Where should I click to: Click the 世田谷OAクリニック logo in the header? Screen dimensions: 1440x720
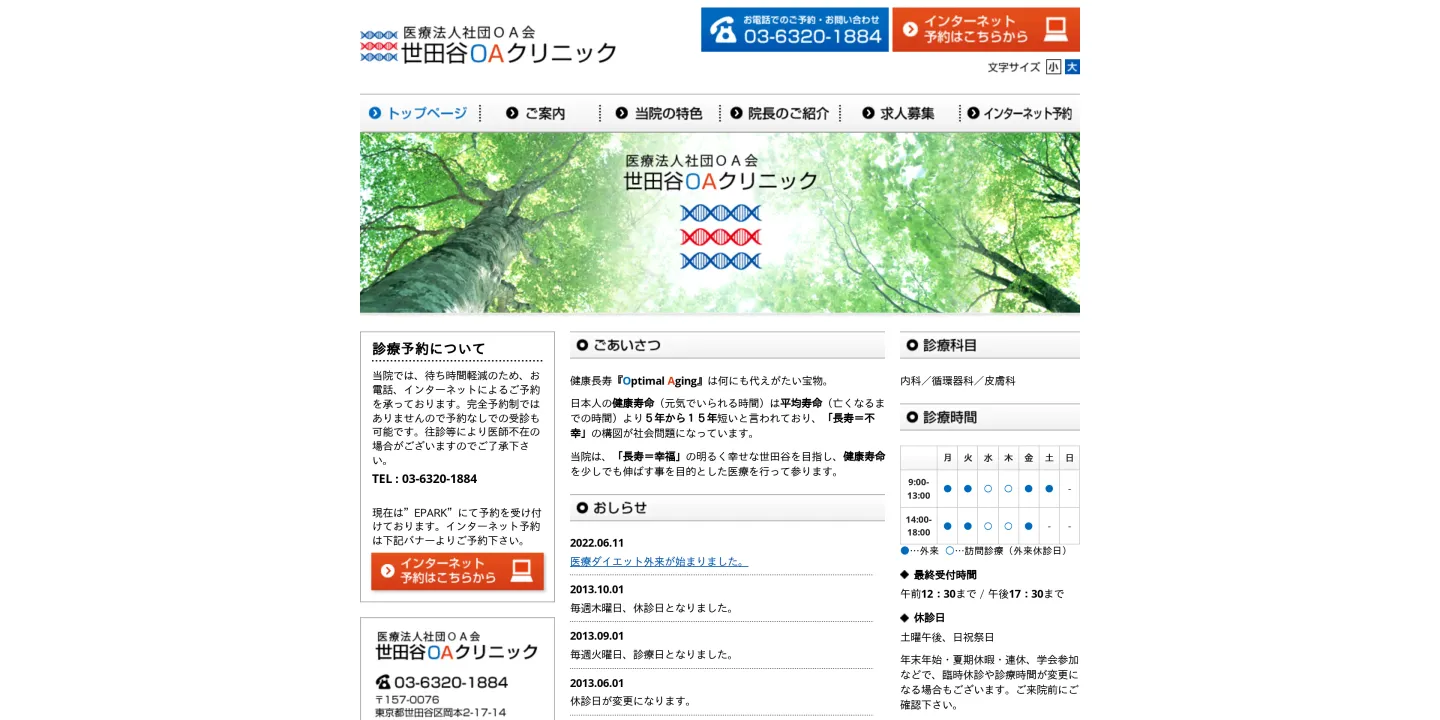pos(488,46)
